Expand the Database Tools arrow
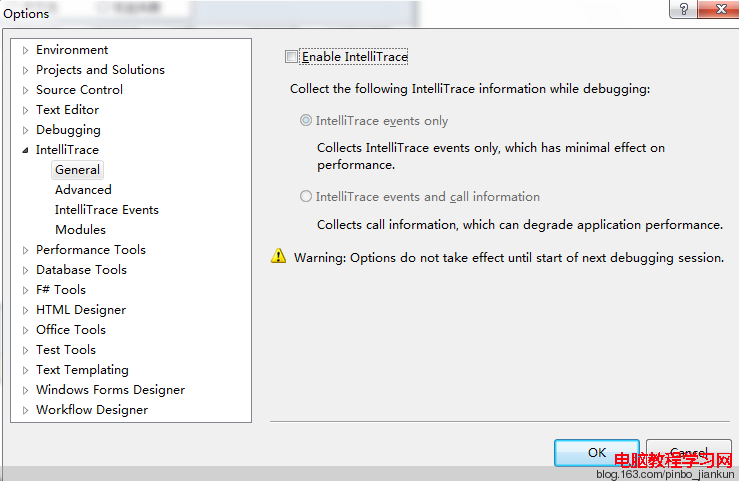The height and width of the screenshot is (481, 739). click(25, 270)
